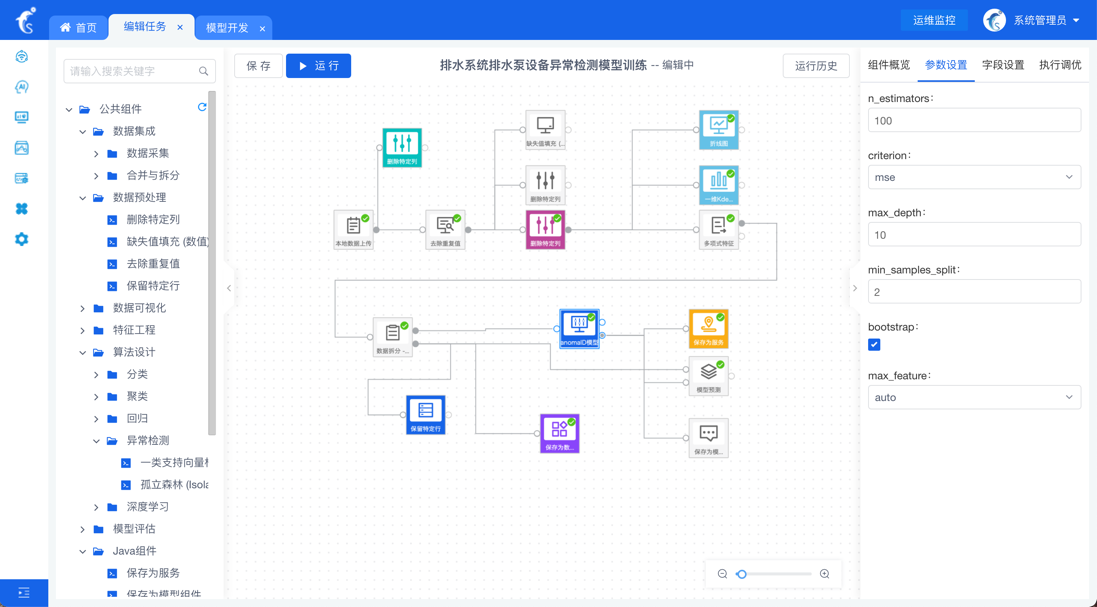Click the n_estimators input field
The height and width of the screenshot is (607, 1097).
pos(973,120)
